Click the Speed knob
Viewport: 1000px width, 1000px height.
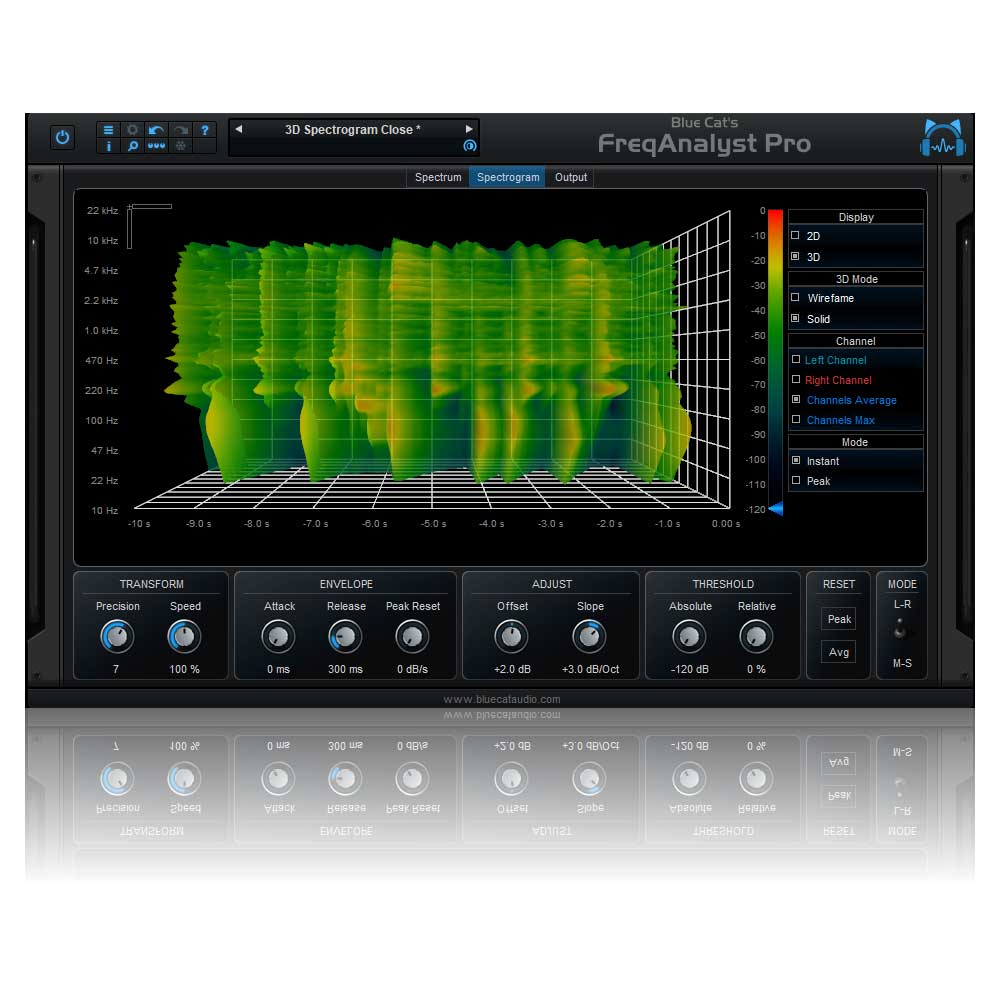184,636
